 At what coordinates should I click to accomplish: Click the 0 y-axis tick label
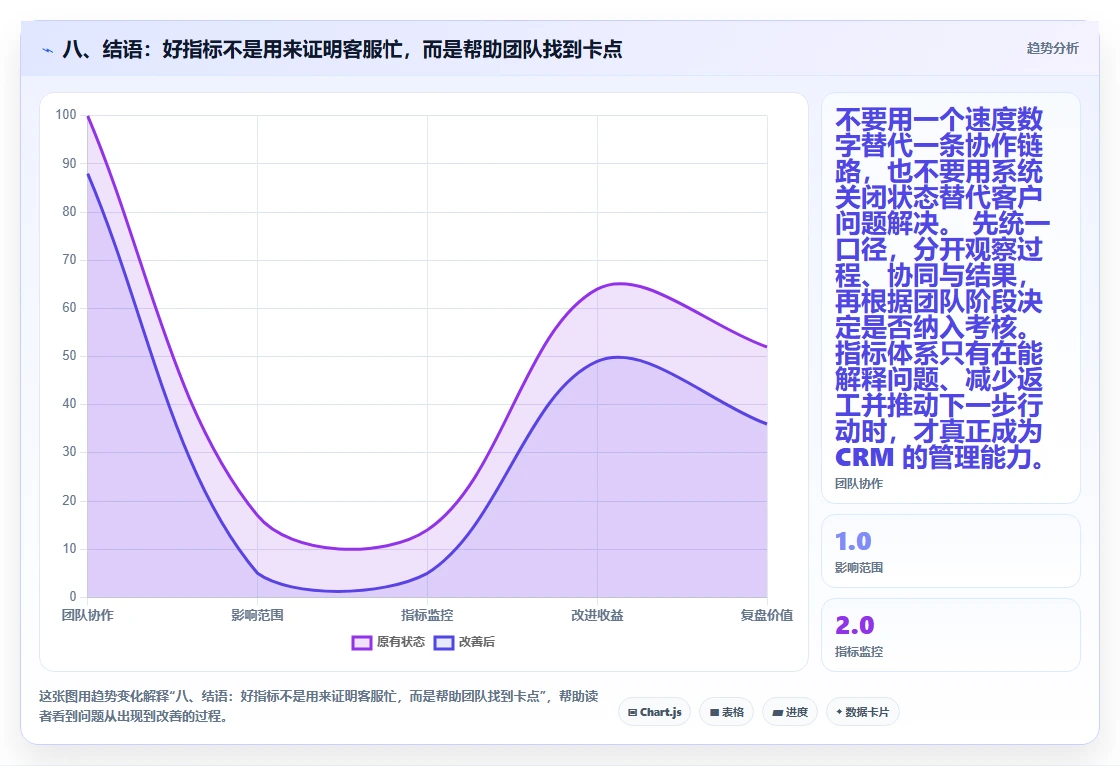tap(73, 597)
